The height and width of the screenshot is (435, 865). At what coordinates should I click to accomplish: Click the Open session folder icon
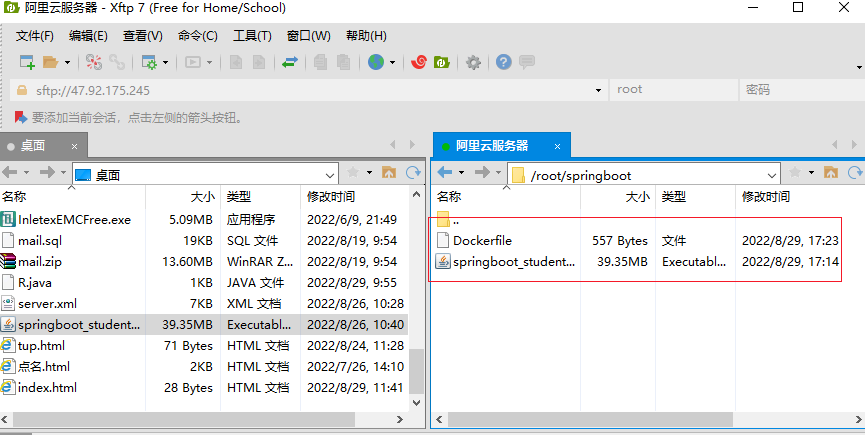(51, 62)
